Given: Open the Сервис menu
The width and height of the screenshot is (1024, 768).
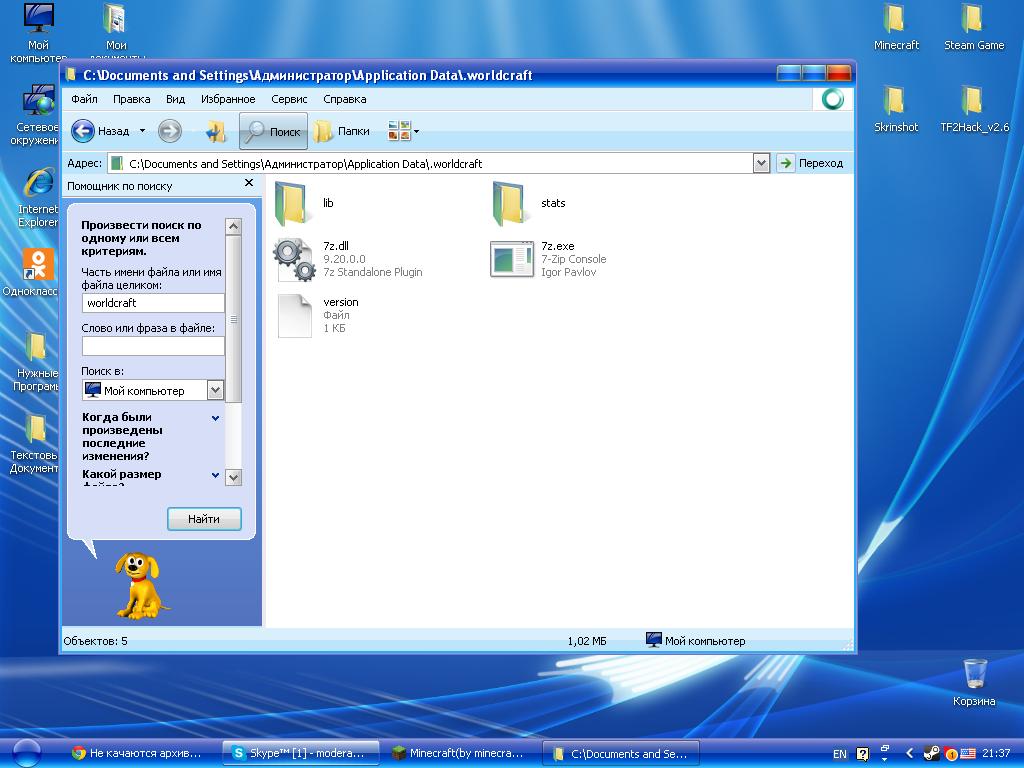Looking at the screenshot, I should coord(289,99).
